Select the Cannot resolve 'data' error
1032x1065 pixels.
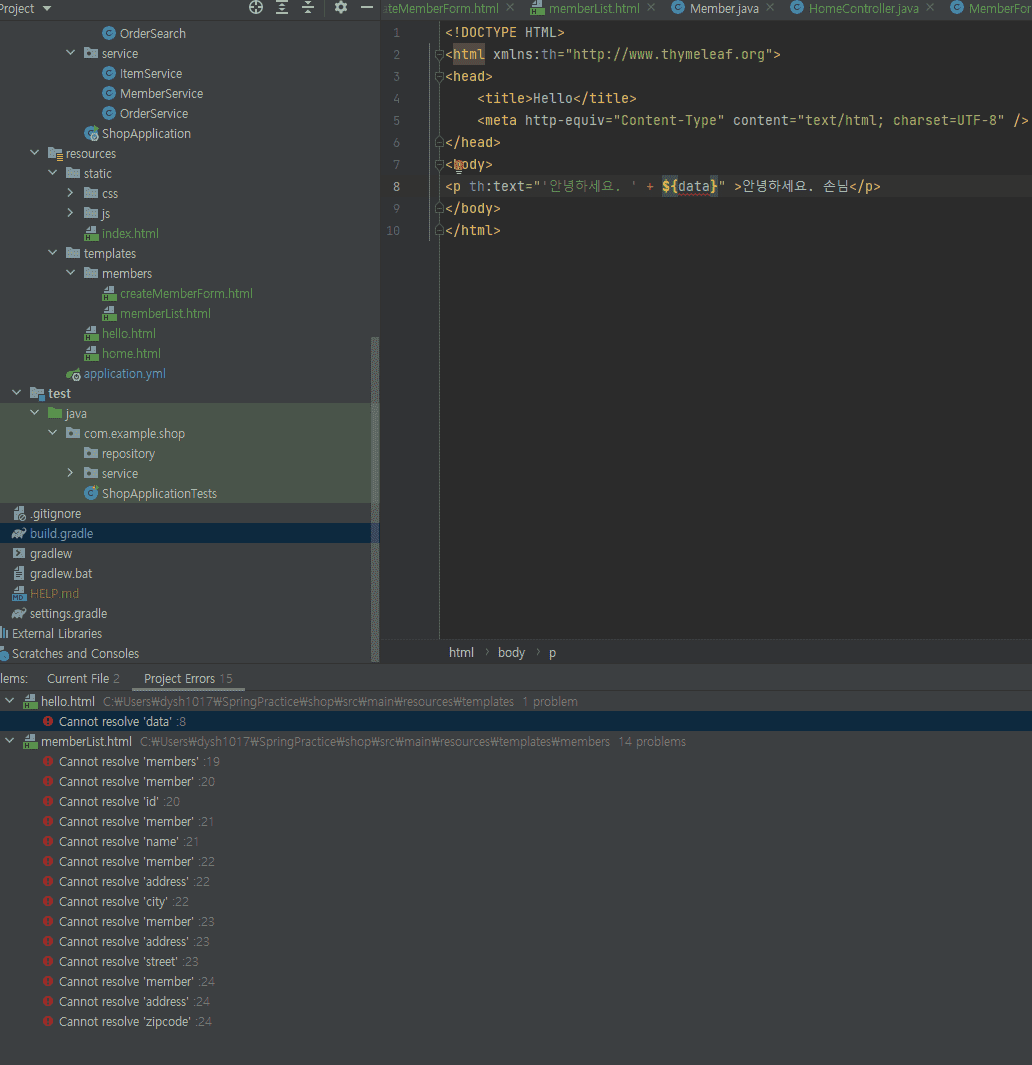516,721
